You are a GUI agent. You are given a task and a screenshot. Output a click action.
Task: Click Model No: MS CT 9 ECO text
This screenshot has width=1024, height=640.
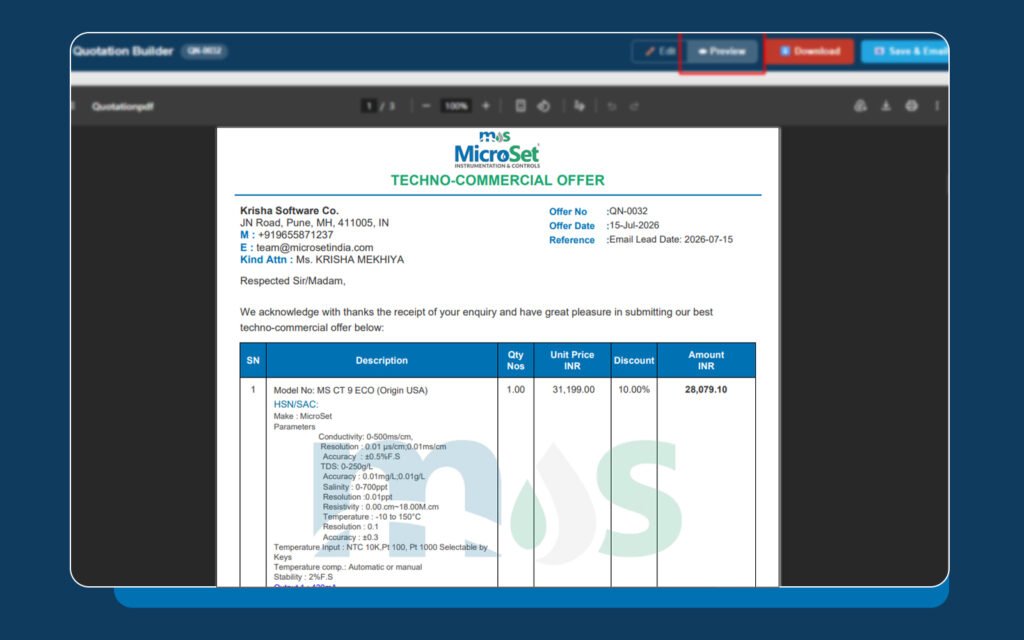click(351, 391)
